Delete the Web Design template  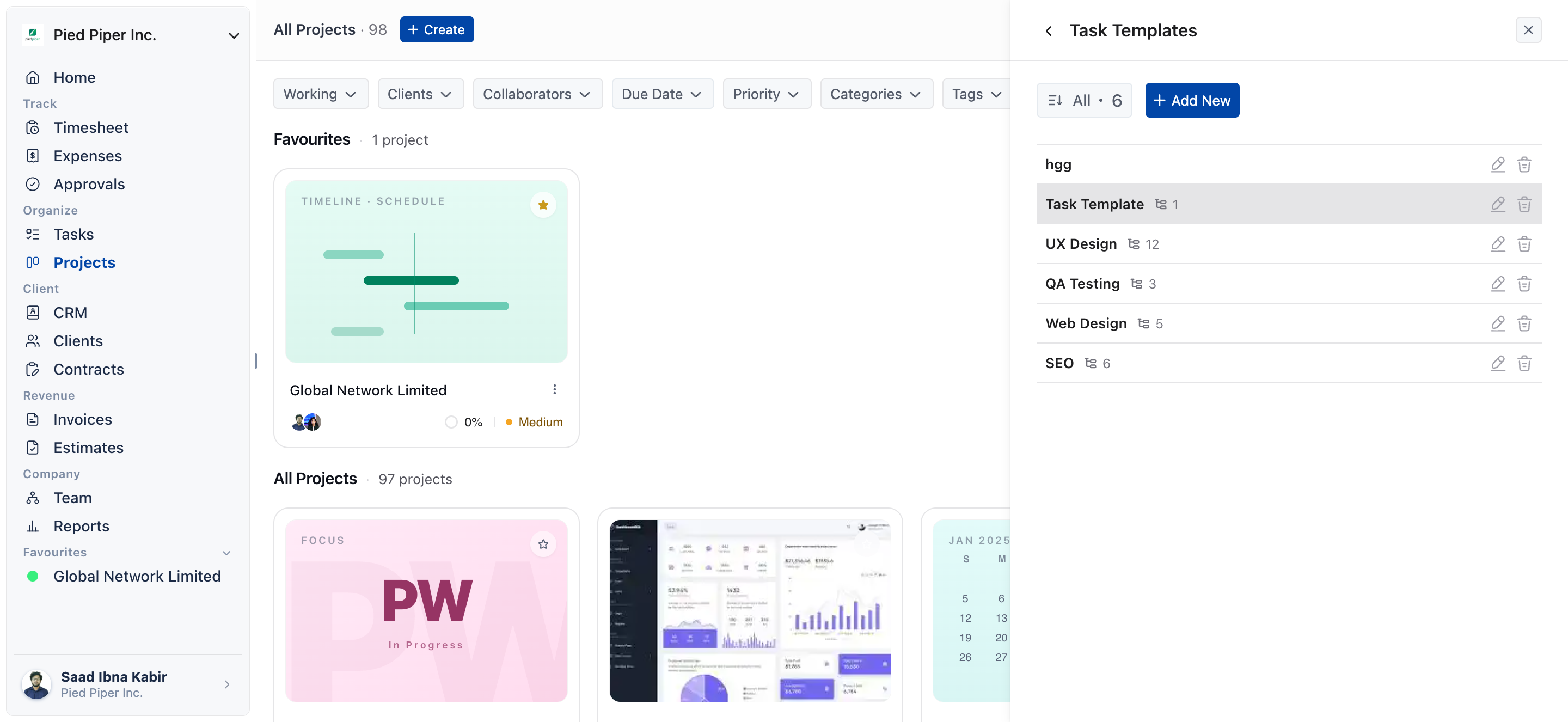(x=1523, y=323)
